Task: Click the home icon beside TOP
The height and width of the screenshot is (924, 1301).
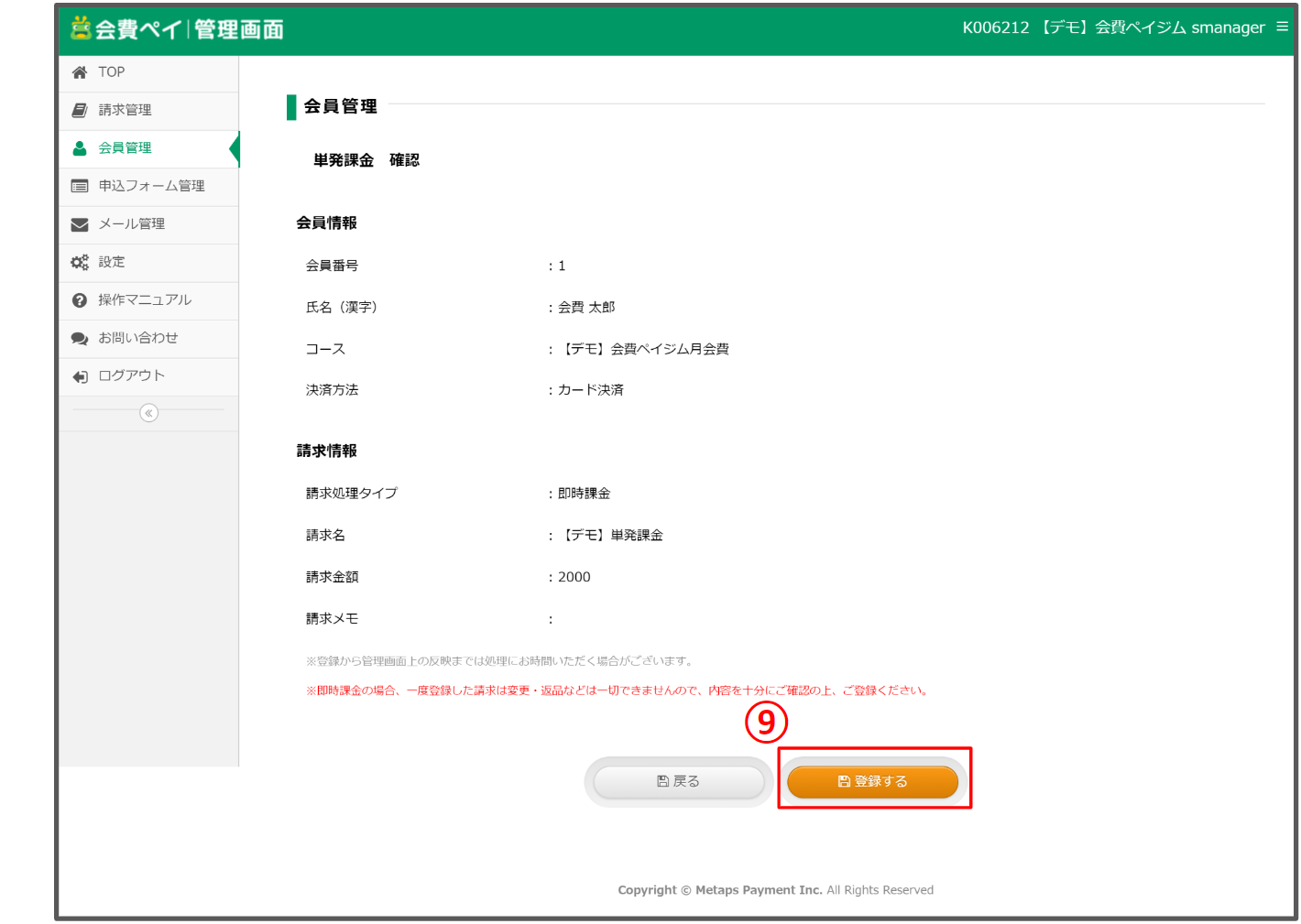Action: 80,72
